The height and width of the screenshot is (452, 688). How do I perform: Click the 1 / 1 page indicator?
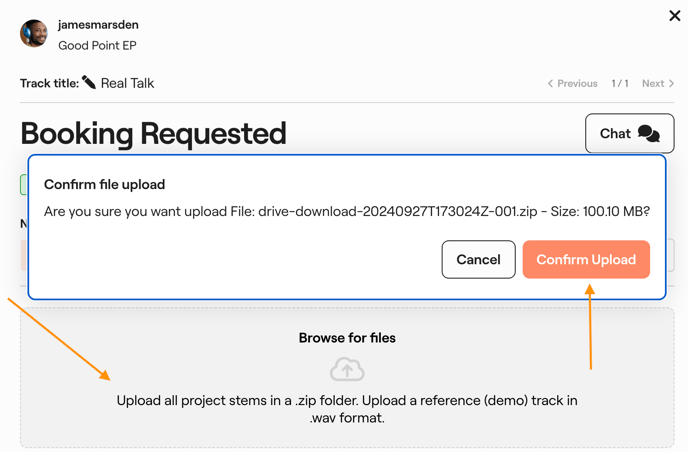tap(620, 84)
